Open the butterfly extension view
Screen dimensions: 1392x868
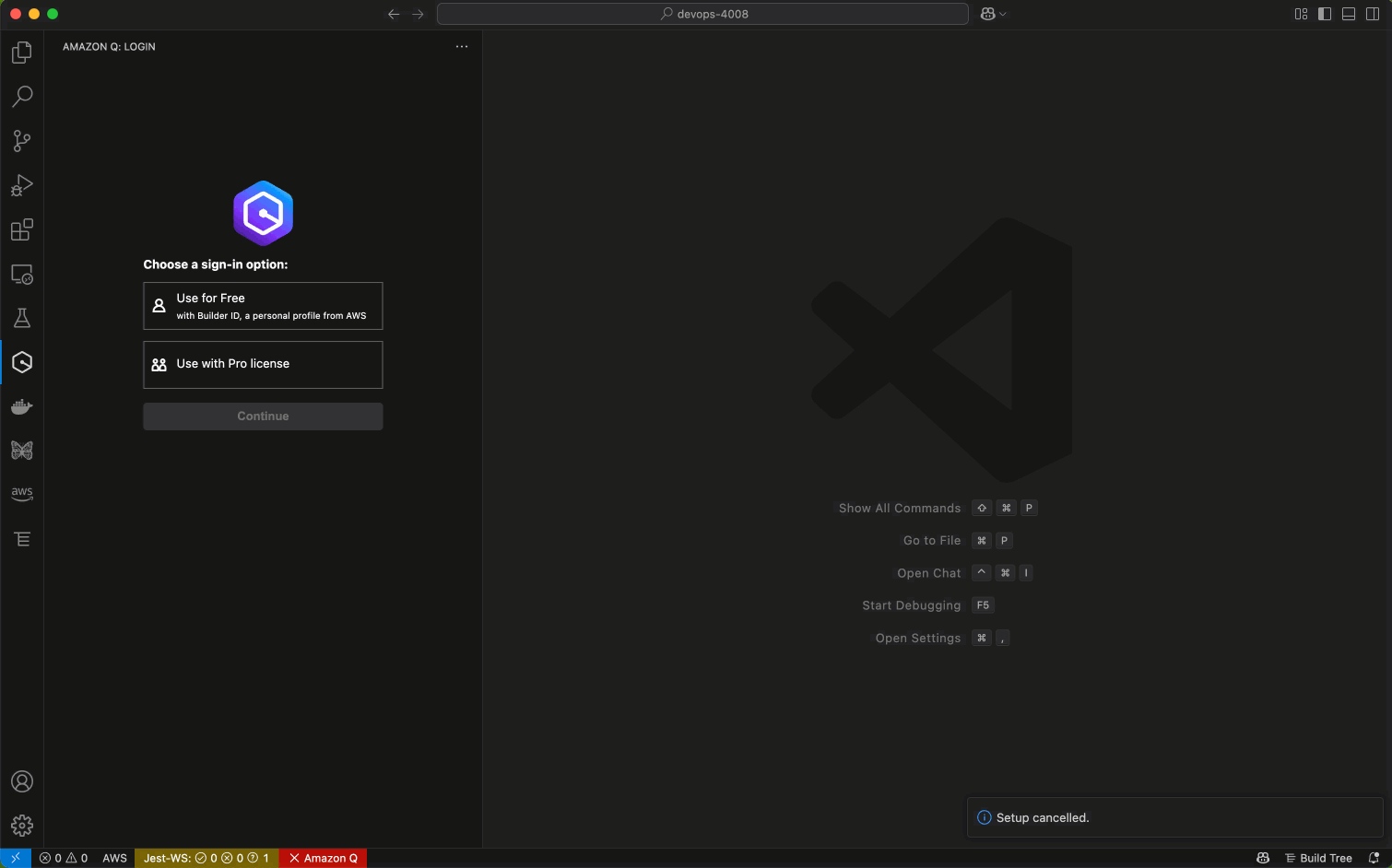click(x=22, y=451)
